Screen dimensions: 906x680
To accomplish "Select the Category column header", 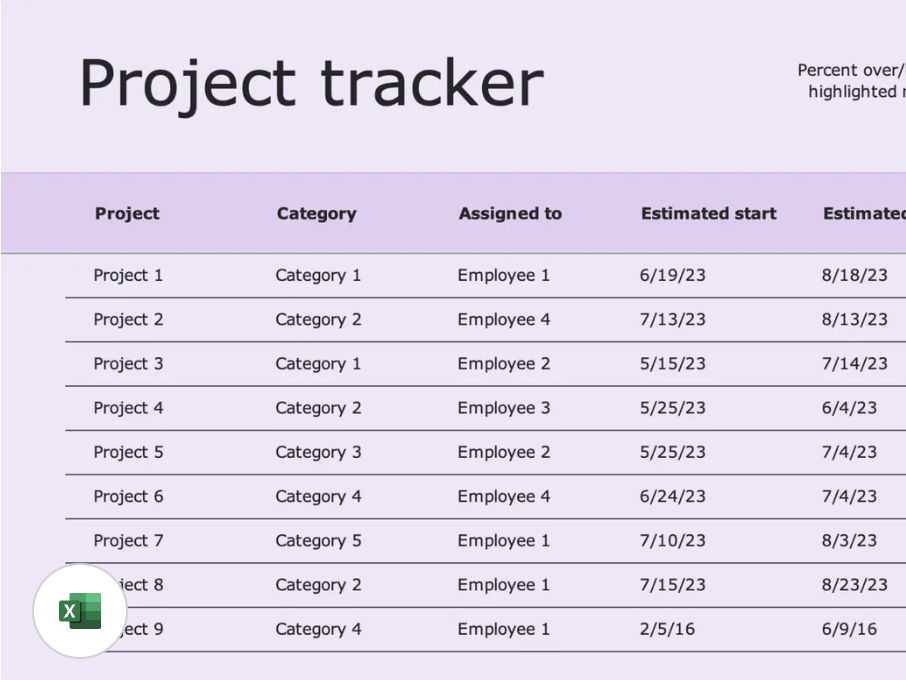I will (316, 213).
